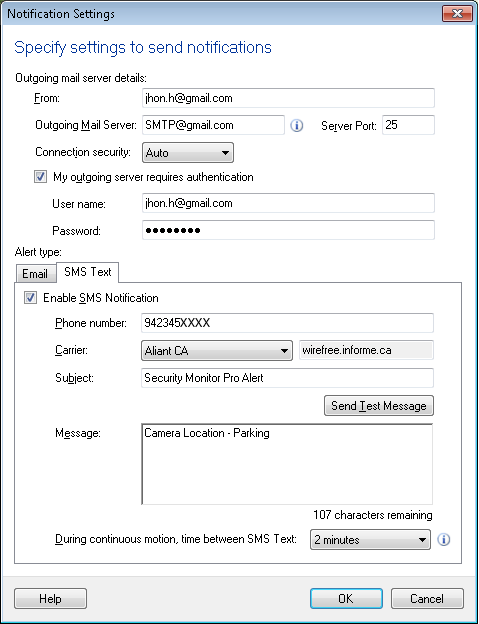Click info icon beside Outgoing Mail Server
Image resolution: width=479 pixels, height=624 pixels.
(296, 126)
